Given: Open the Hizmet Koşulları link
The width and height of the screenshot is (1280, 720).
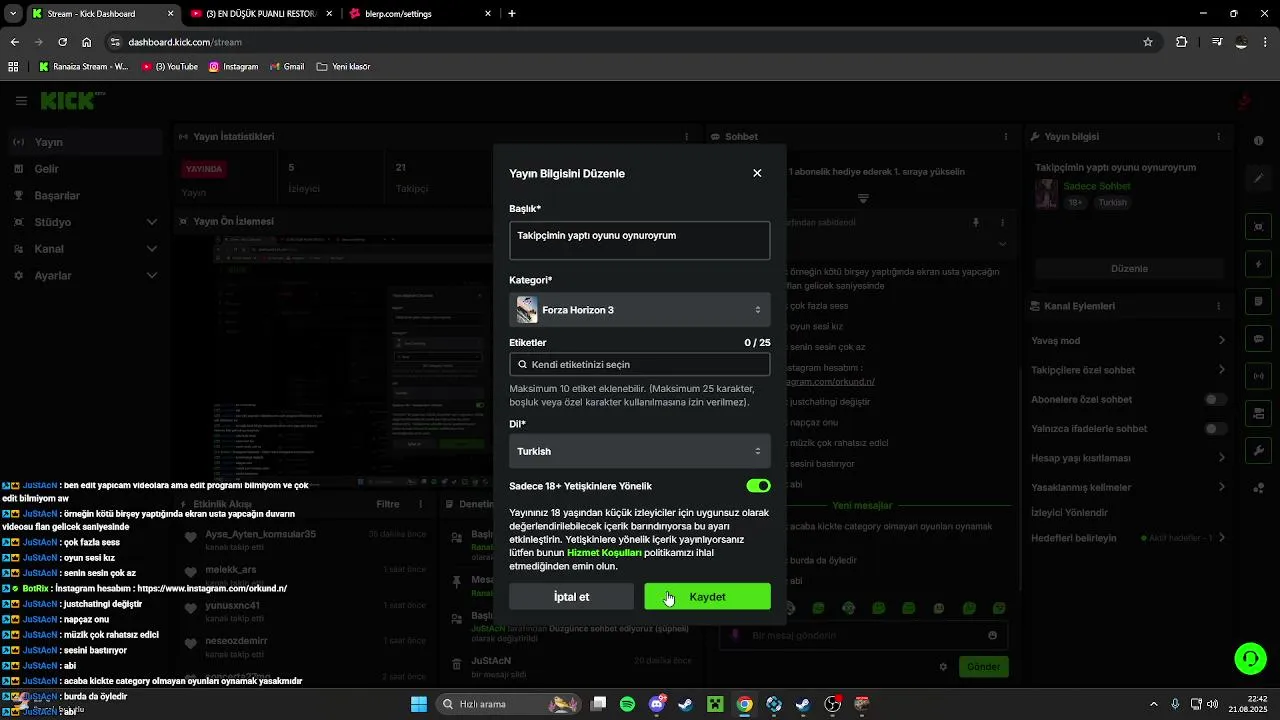Looking at the screenshot, I should point(604,552).
